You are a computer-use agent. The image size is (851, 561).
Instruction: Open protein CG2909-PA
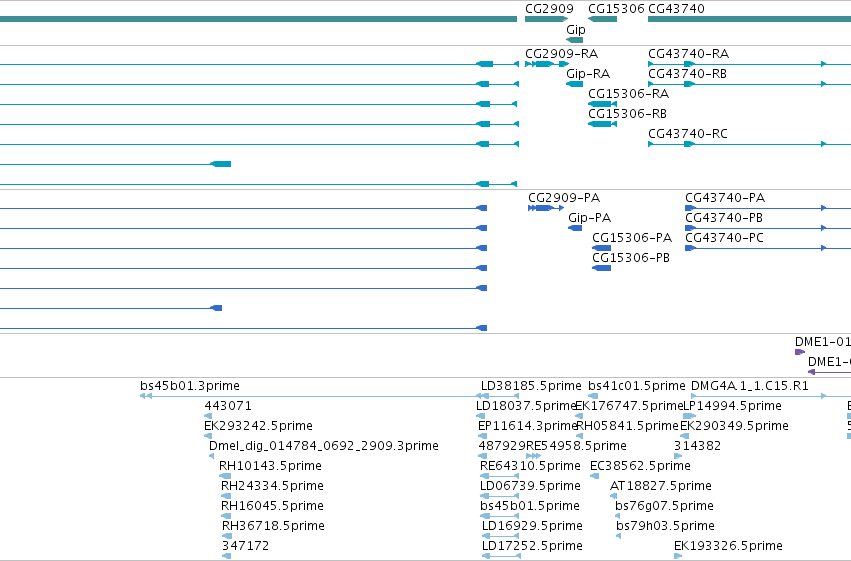[564, 198]
